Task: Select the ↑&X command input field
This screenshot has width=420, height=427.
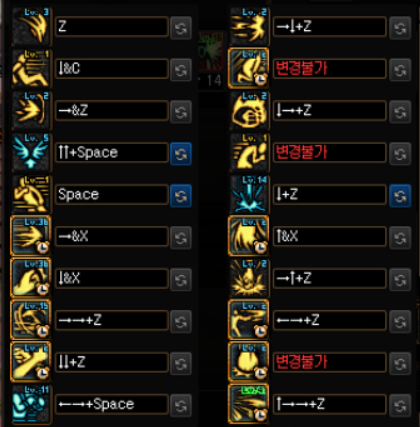Action: pyautogui.click(x=330, y=236)
